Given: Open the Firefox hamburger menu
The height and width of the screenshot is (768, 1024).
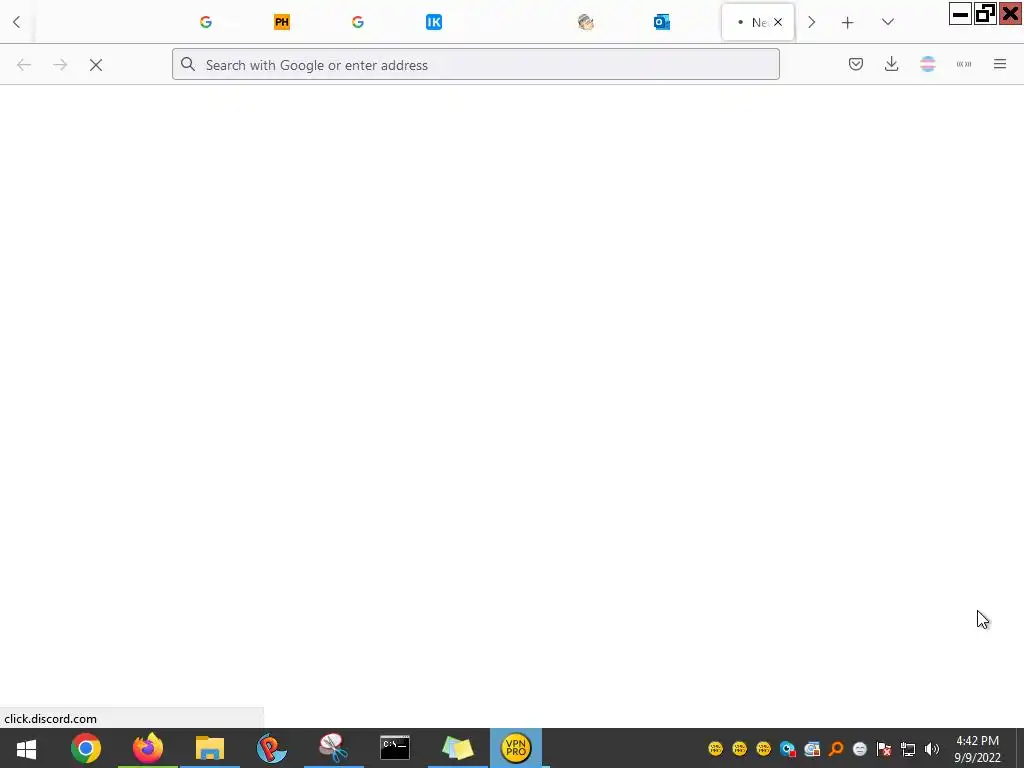Looking at the screenshot, I should [x=1000, y=64].
